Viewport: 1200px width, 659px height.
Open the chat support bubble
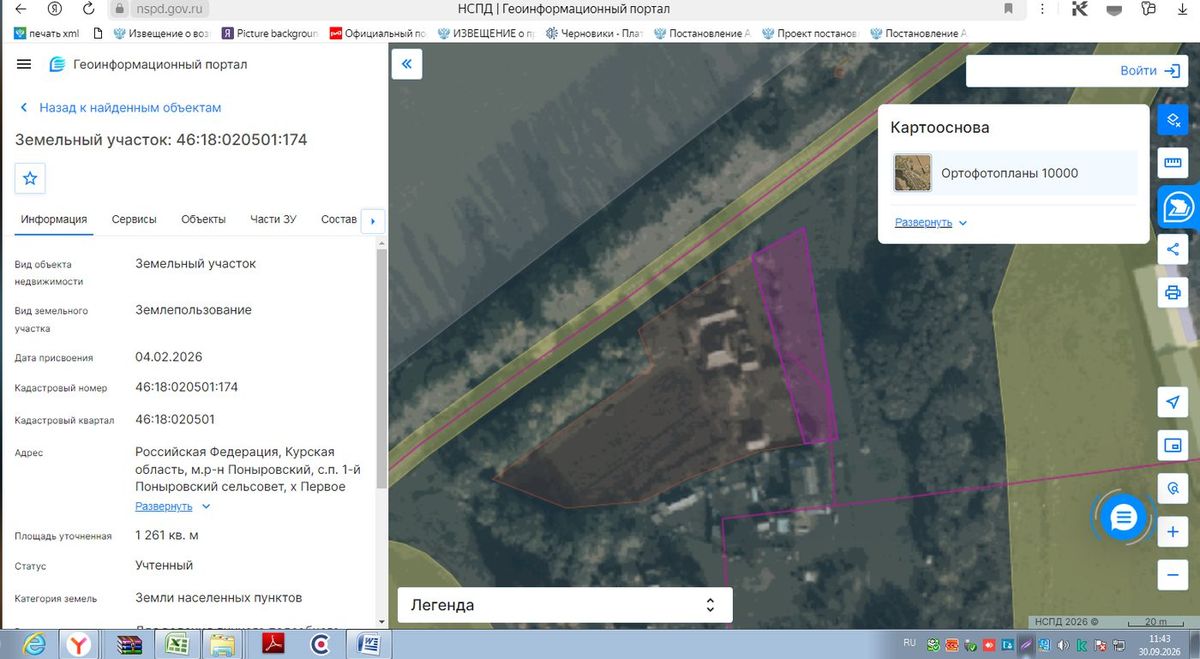coord(1124,517)
